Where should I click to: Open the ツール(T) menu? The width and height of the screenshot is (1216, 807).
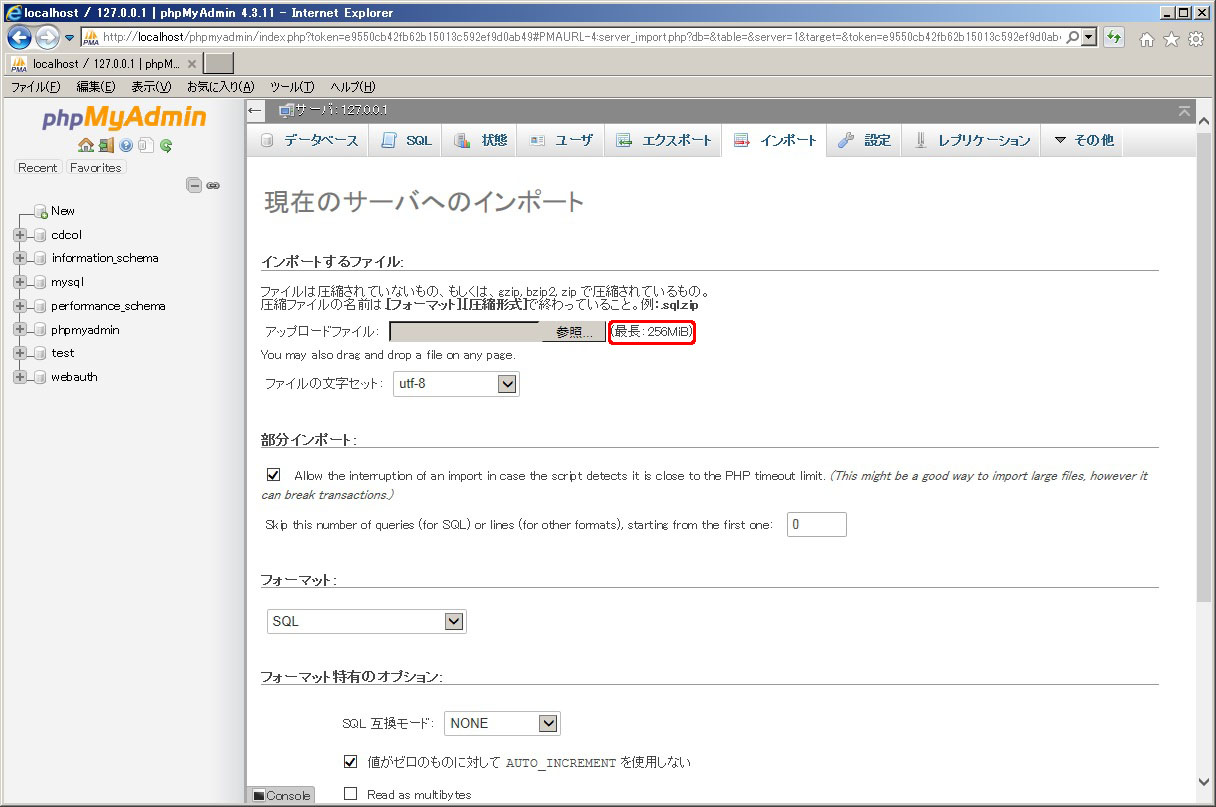click(292, 87)
